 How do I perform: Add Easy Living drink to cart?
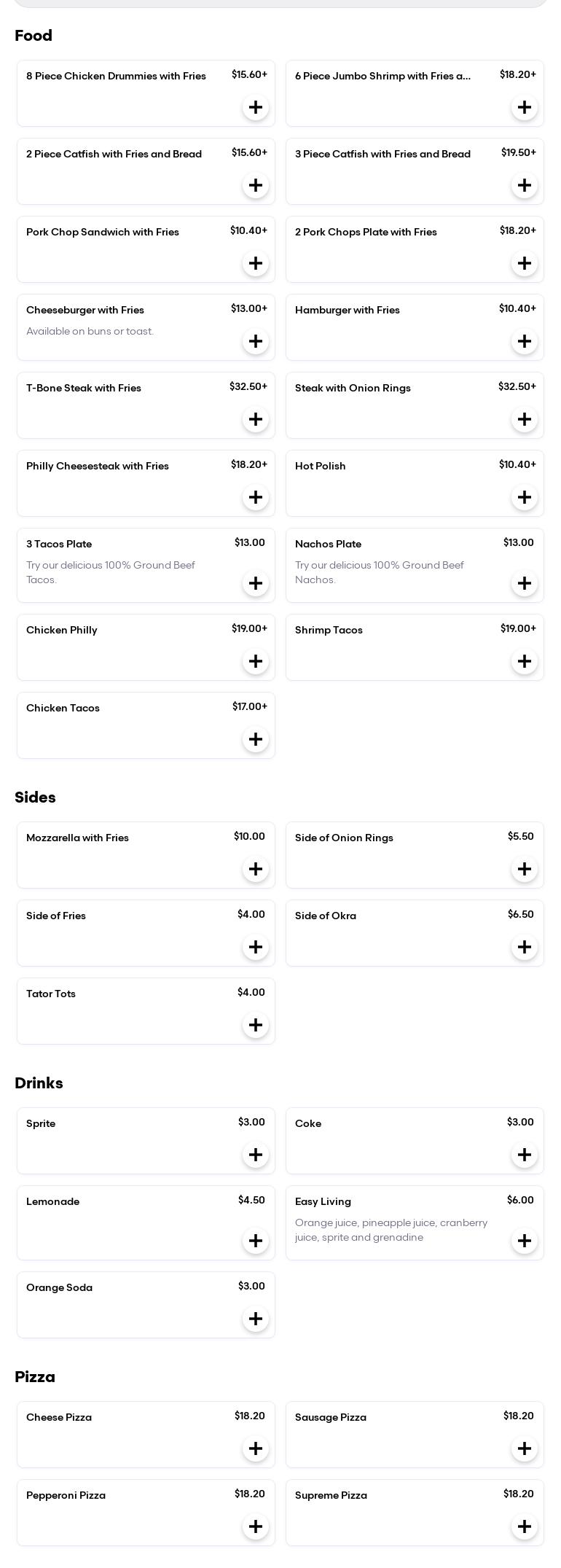pos(524,1241)
